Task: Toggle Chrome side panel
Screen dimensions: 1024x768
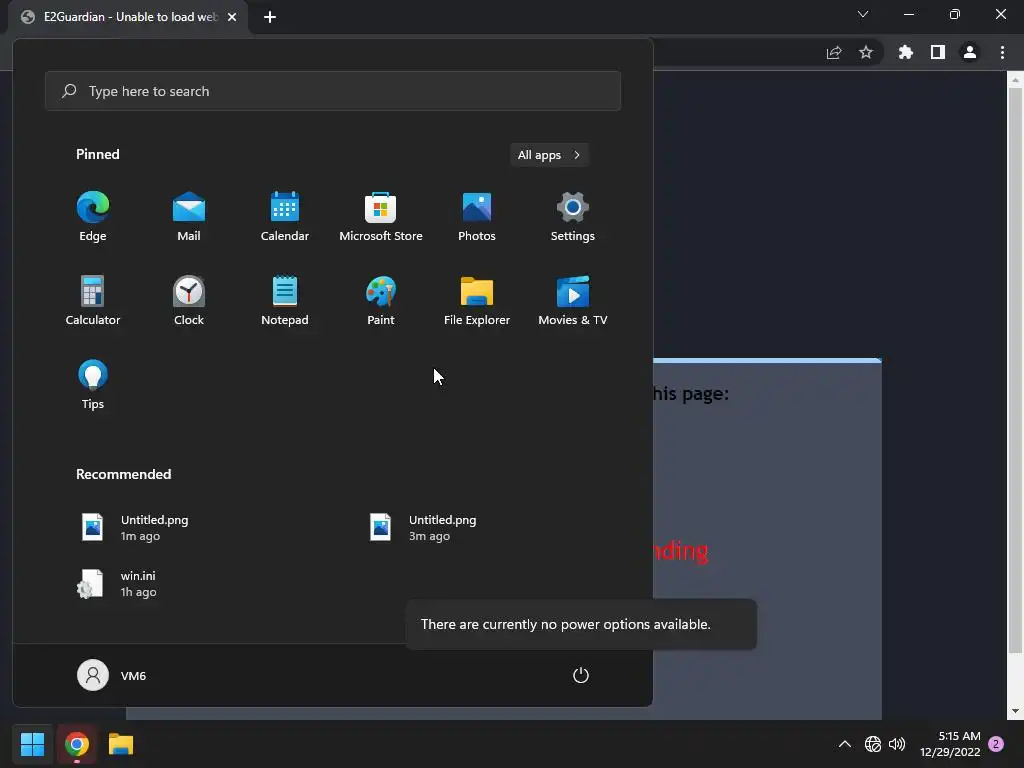Action: coord(938,52)
